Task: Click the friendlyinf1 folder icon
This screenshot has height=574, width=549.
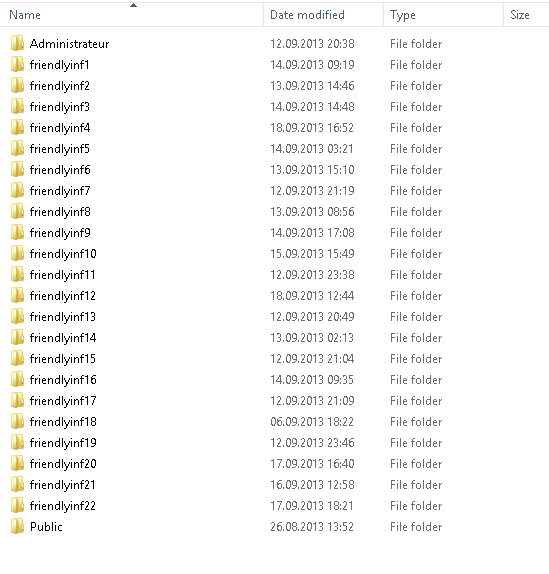Action: (17, 64)
